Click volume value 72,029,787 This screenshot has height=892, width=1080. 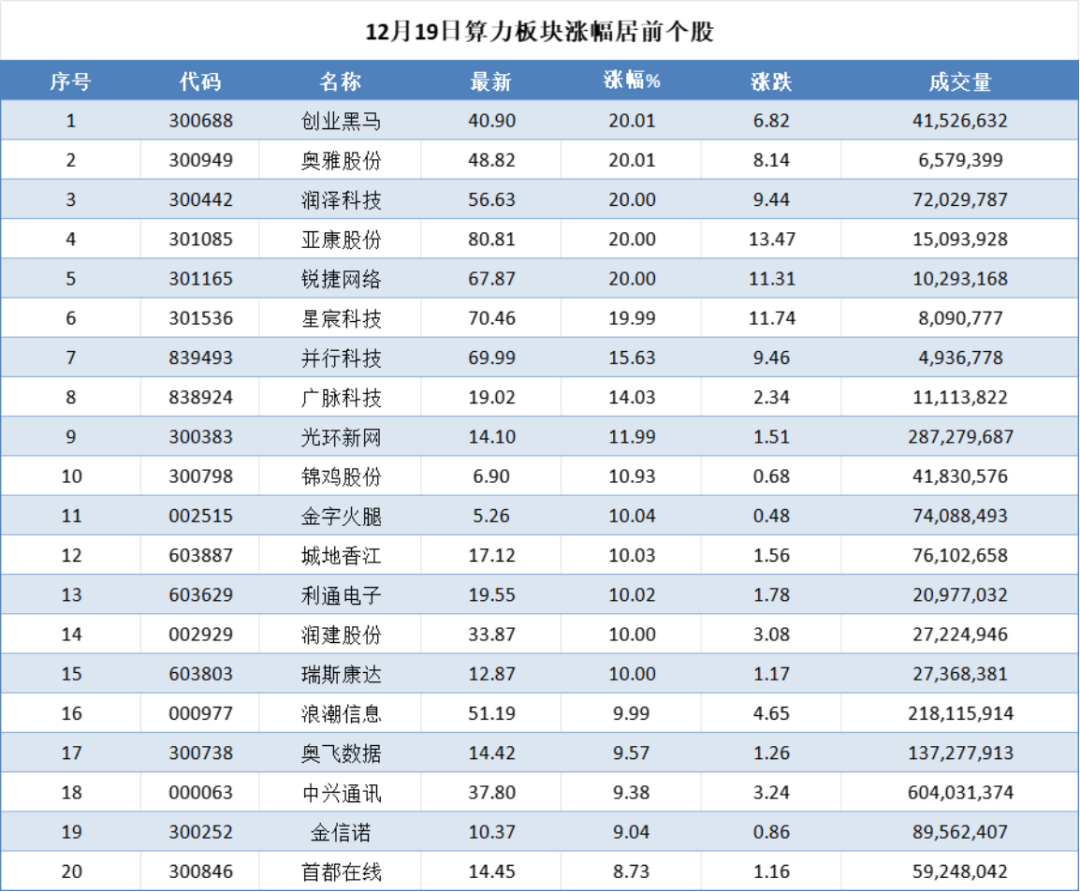[960, 200]
